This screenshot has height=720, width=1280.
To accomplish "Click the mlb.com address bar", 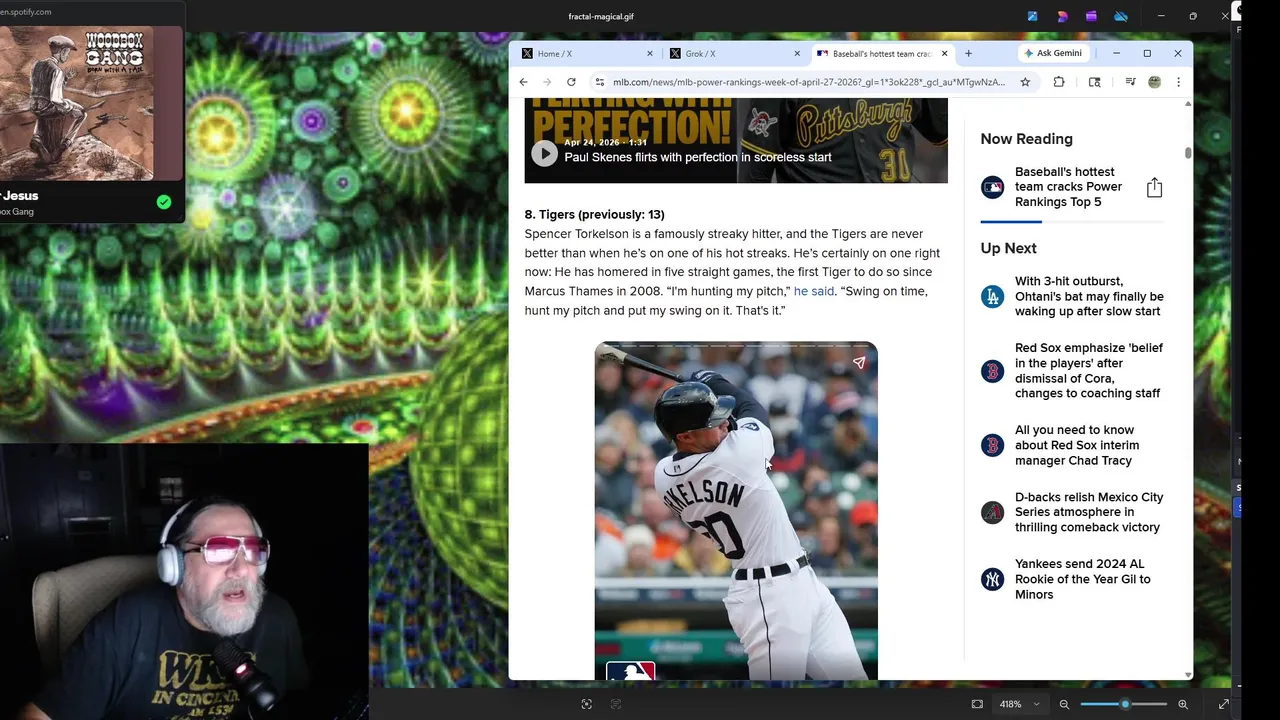I will [809, 82].
